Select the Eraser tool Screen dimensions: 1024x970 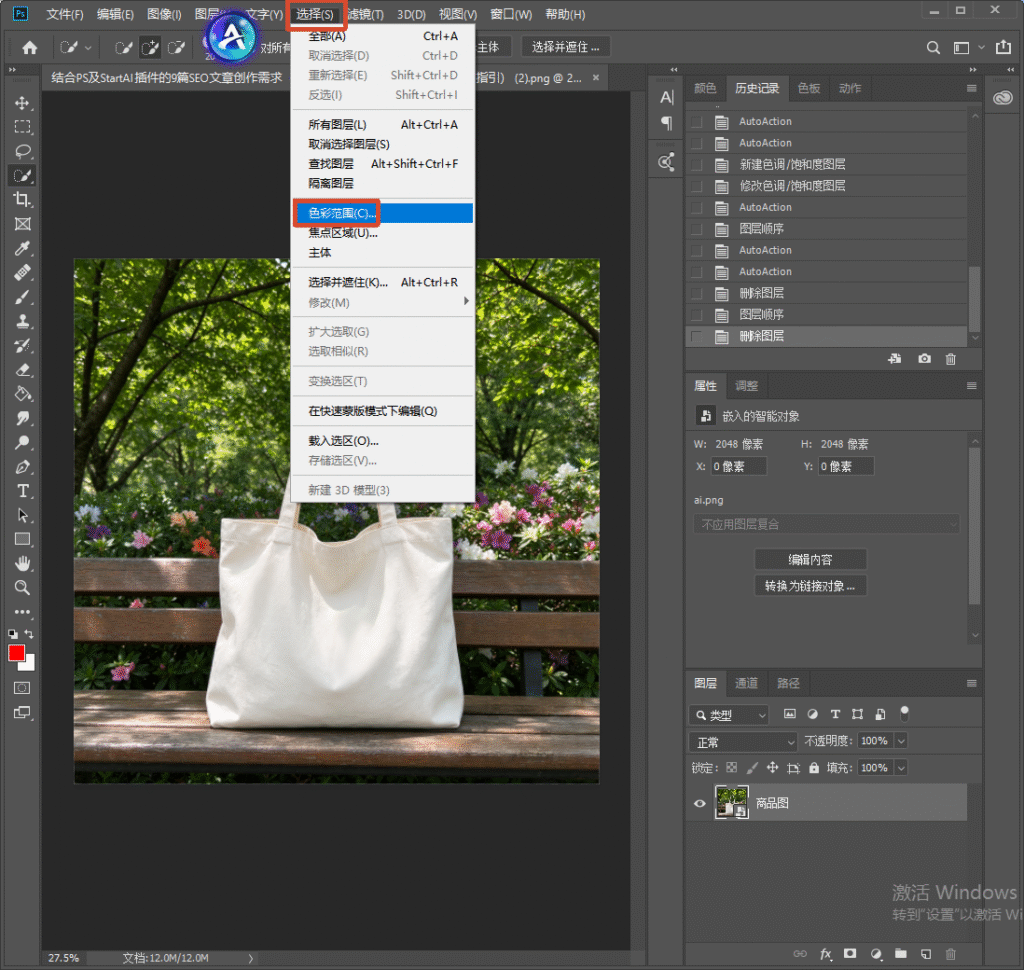[x=22, y=370]
